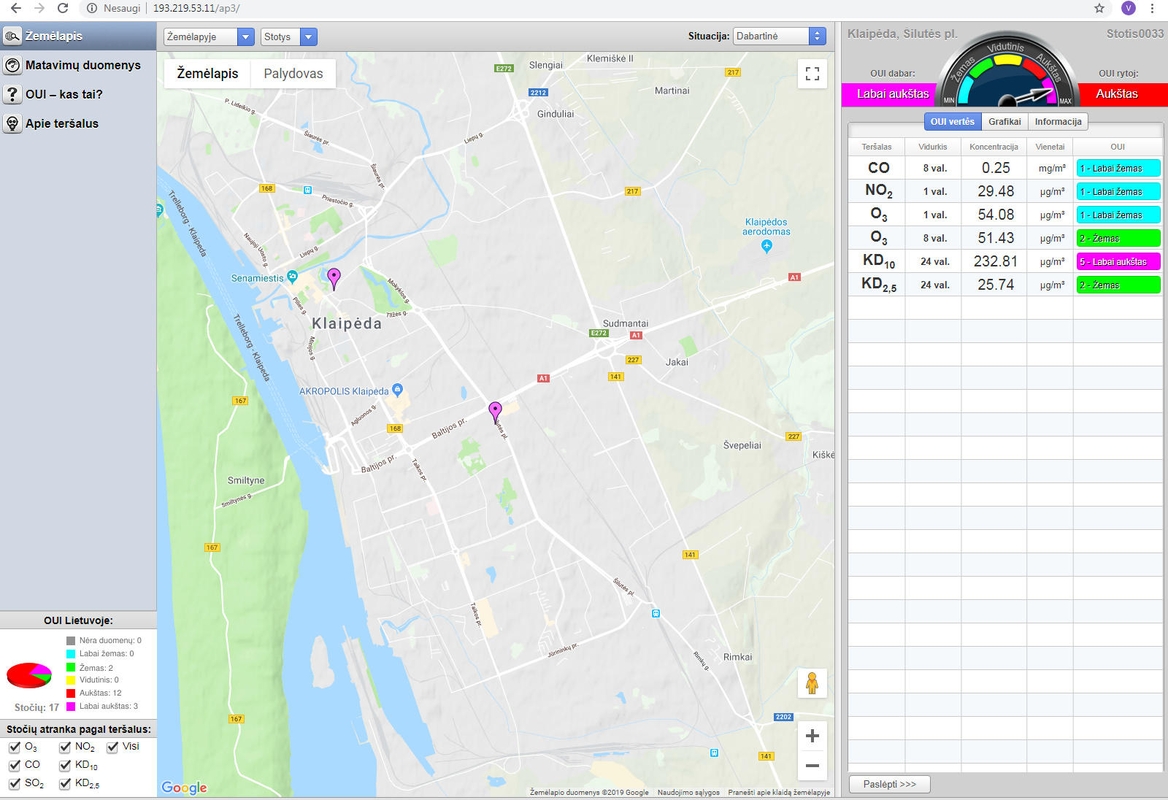1168x800 pixels.
Task: Select the station pin on Šilutės pl.
Action: pos(495,412)
